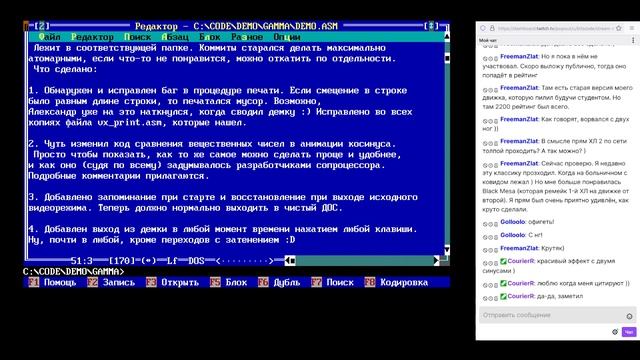Click the green badge by CourierR's "красивый эффект" message
The height and width of the screenshot is (360, 640).
click(503, 261)
